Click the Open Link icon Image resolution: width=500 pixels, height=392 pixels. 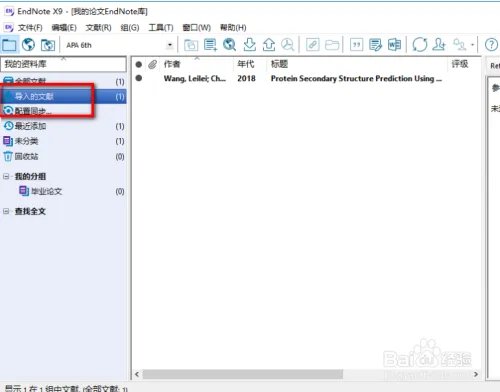pyautogui.click(x=313, y=45)
